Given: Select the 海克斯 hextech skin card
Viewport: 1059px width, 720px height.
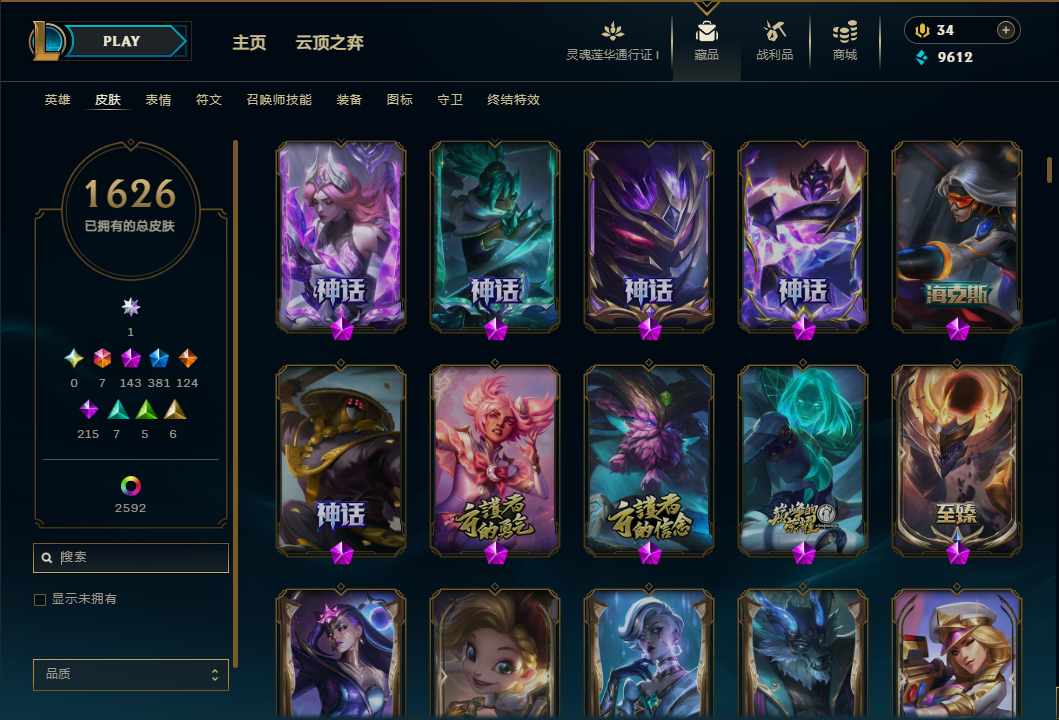Looking at the screenshot, I should coord(956,237).
